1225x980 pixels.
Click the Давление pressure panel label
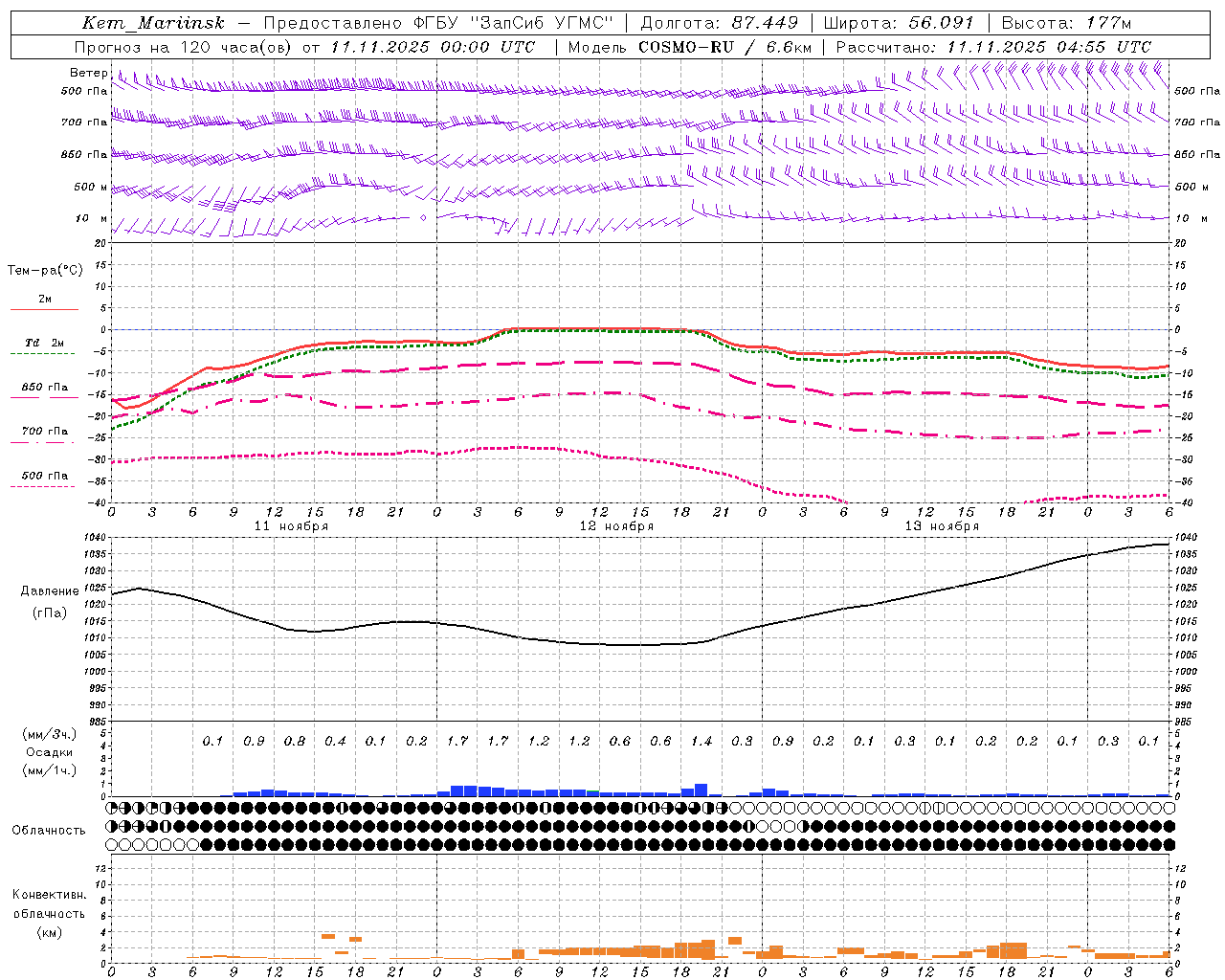(x=50, y=591)
